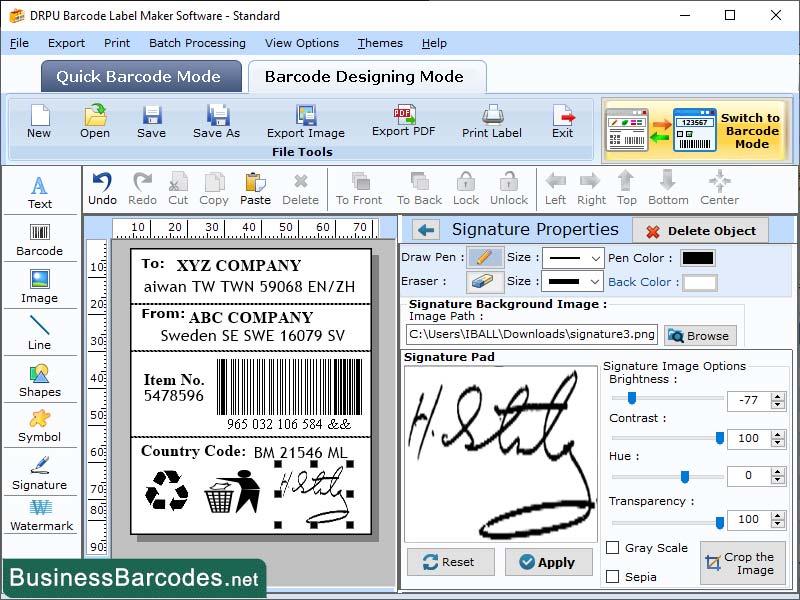Switch to Quick Barcode Mode tab
Image resolution: width=800 pixels, height=600 pixels.
click(x=140, y=76)
